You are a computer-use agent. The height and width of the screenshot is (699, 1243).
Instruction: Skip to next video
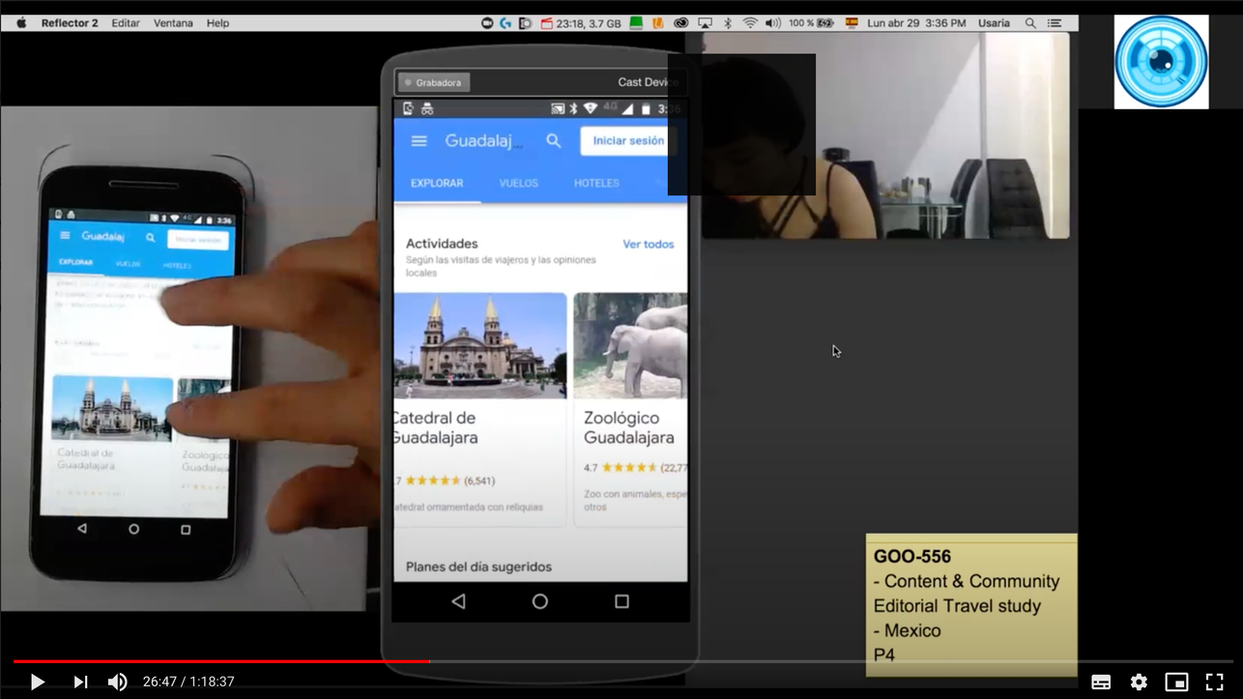(80, 682)
